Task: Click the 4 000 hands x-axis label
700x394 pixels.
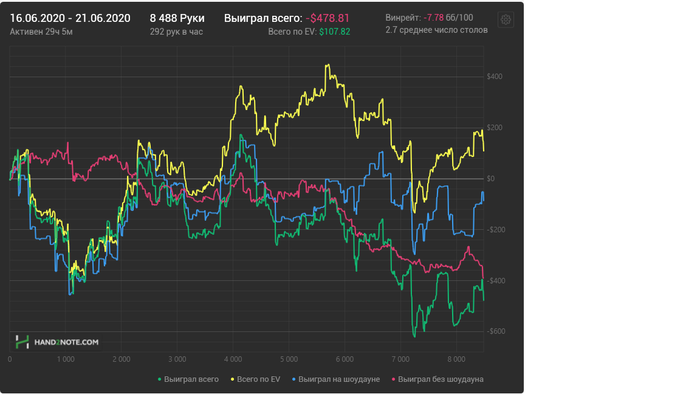Action: pos(233,359)
